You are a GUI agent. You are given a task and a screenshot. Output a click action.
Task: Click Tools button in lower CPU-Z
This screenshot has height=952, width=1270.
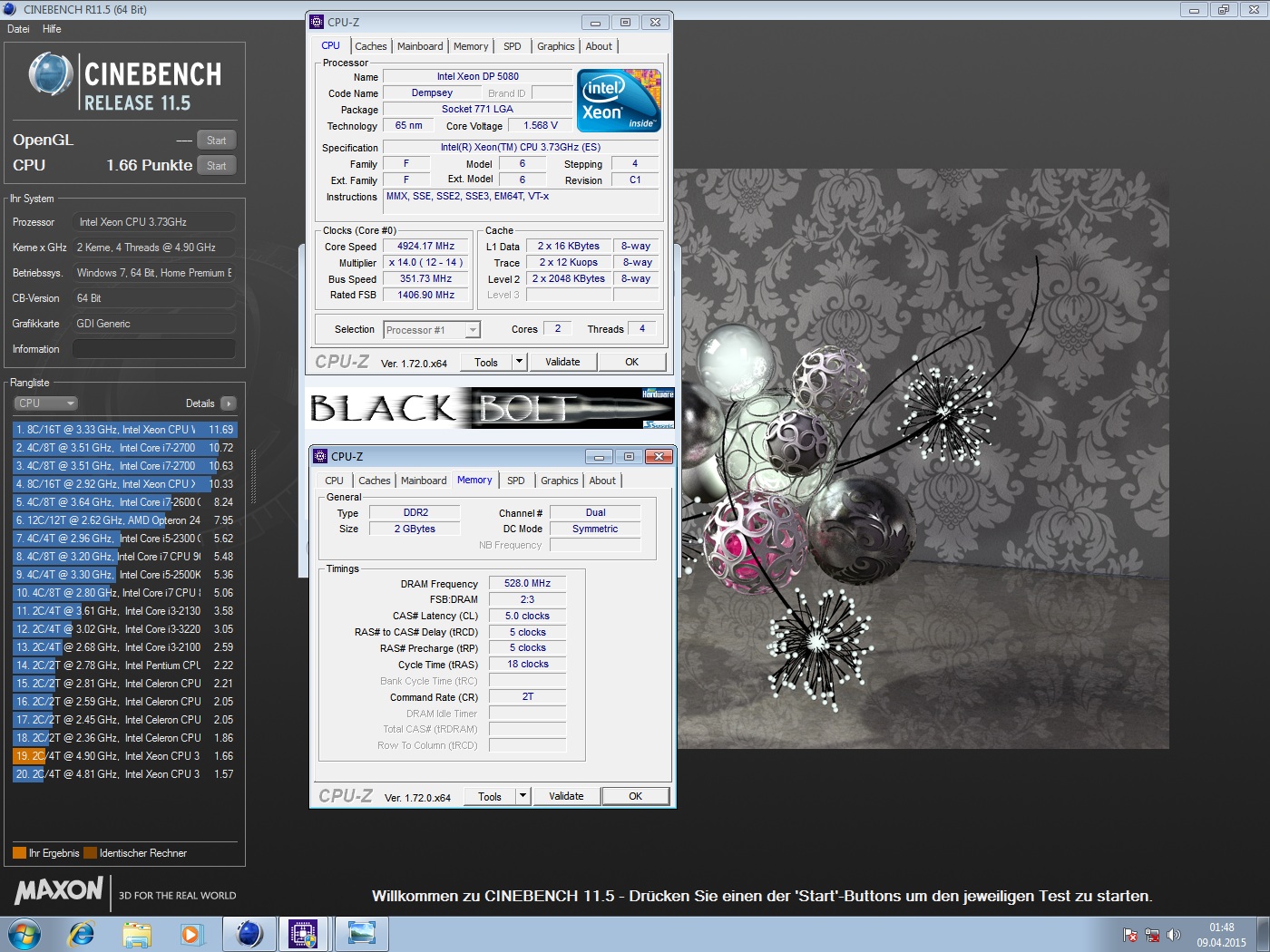[490, 796]
